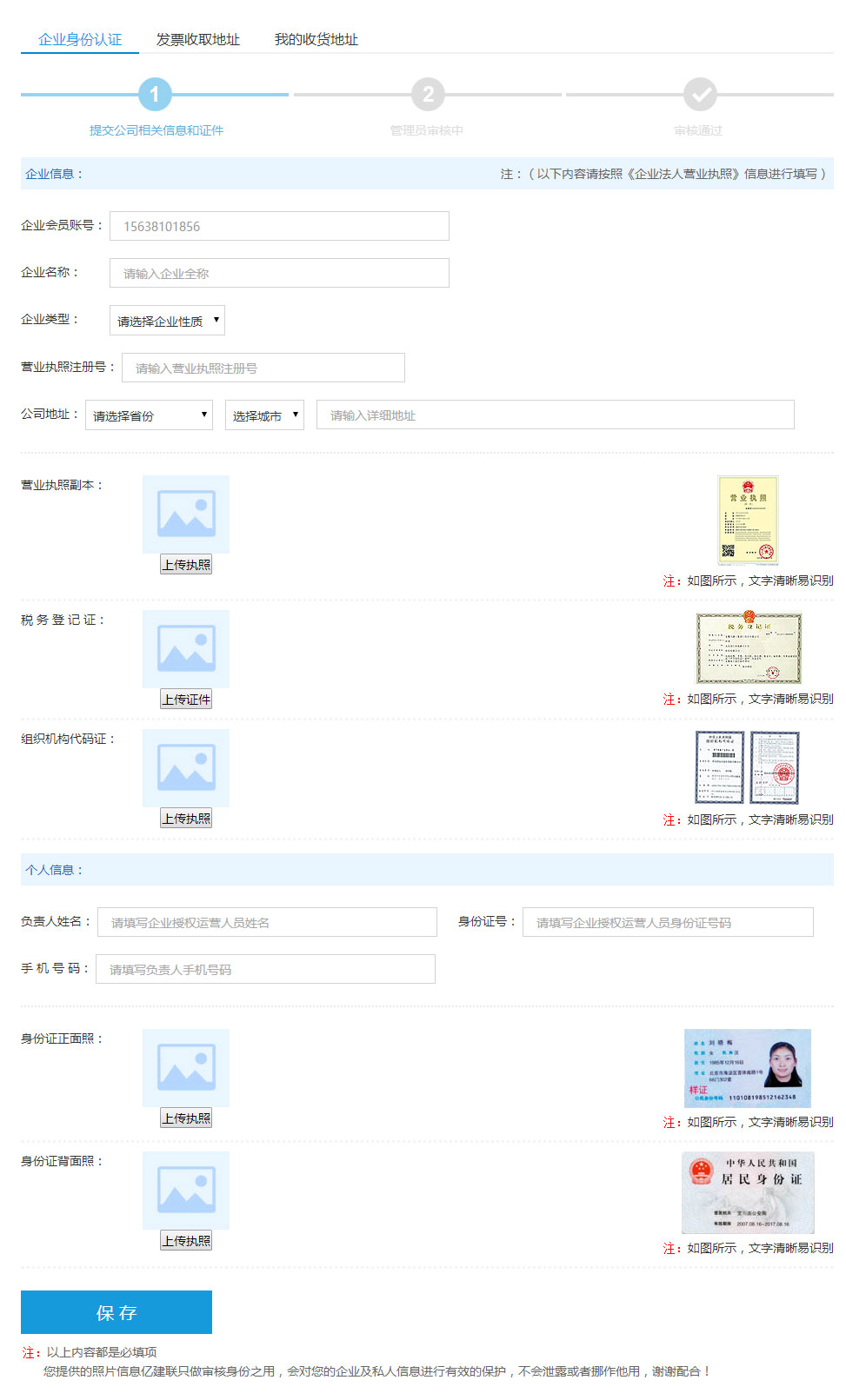The height and width of the screenshot is (1400, 846).
Task: Click the image placeholder for 税务登记证
Action: 185,648
